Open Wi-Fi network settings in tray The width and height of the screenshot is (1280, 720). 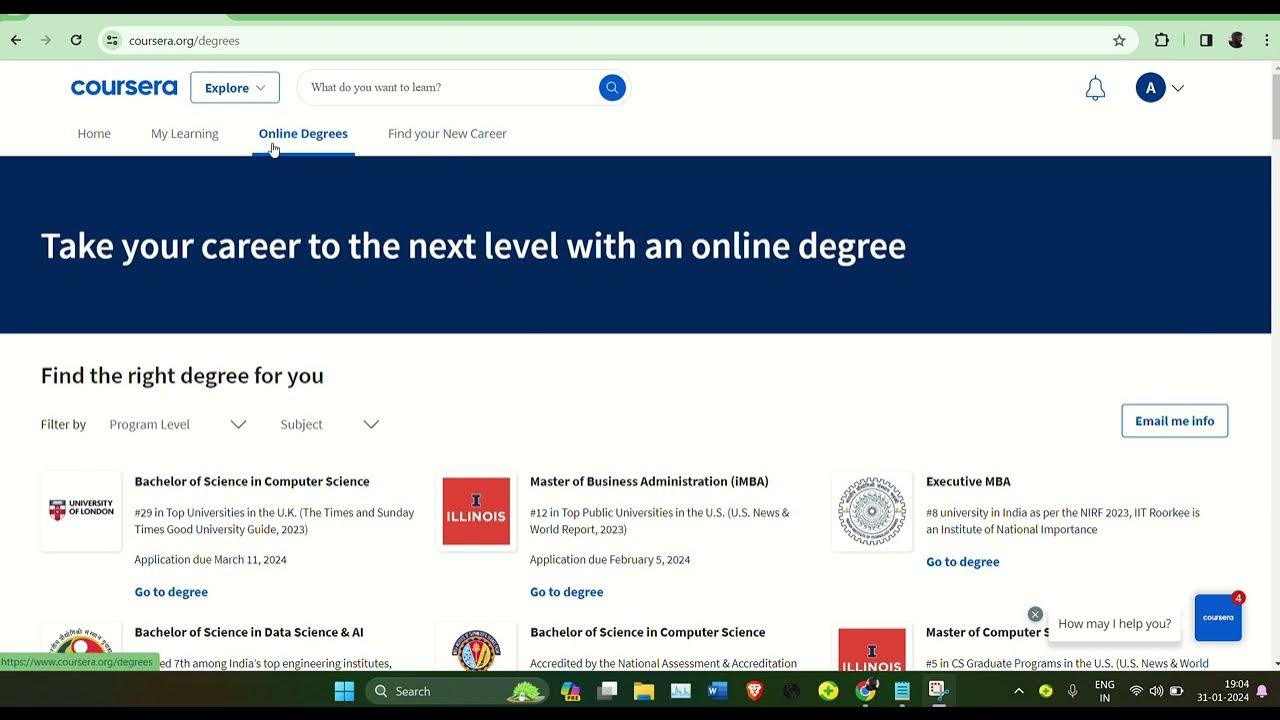click(x=1136, y=691)
